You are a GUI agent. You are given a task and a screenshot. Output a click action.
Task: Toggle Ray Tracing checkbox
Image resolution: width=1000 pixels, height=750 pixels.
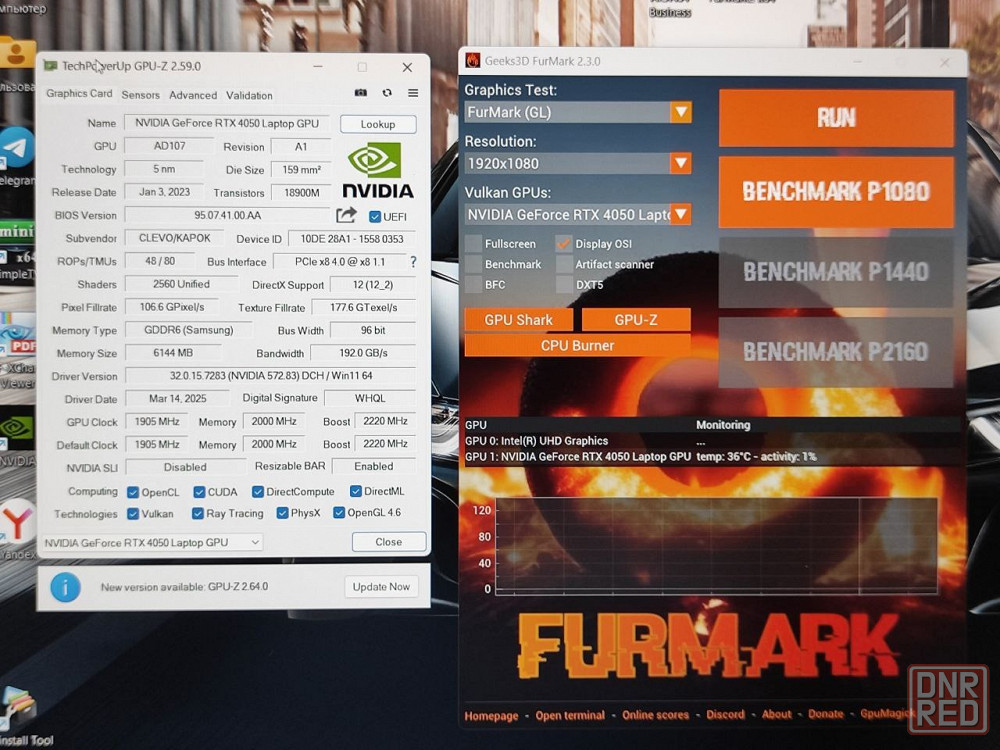click(198, 513)
